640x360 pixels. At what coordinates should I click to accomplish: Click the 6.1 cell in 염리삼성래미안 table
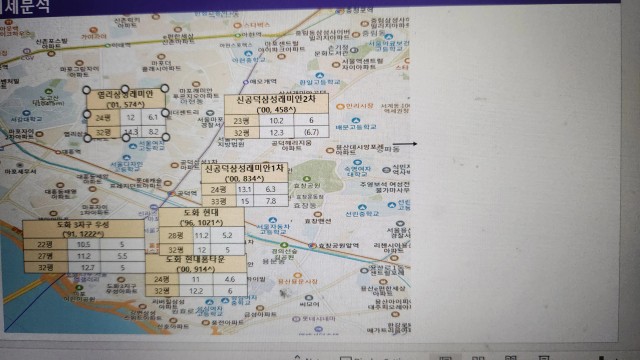pyautogui.click(x=153, y=117)
